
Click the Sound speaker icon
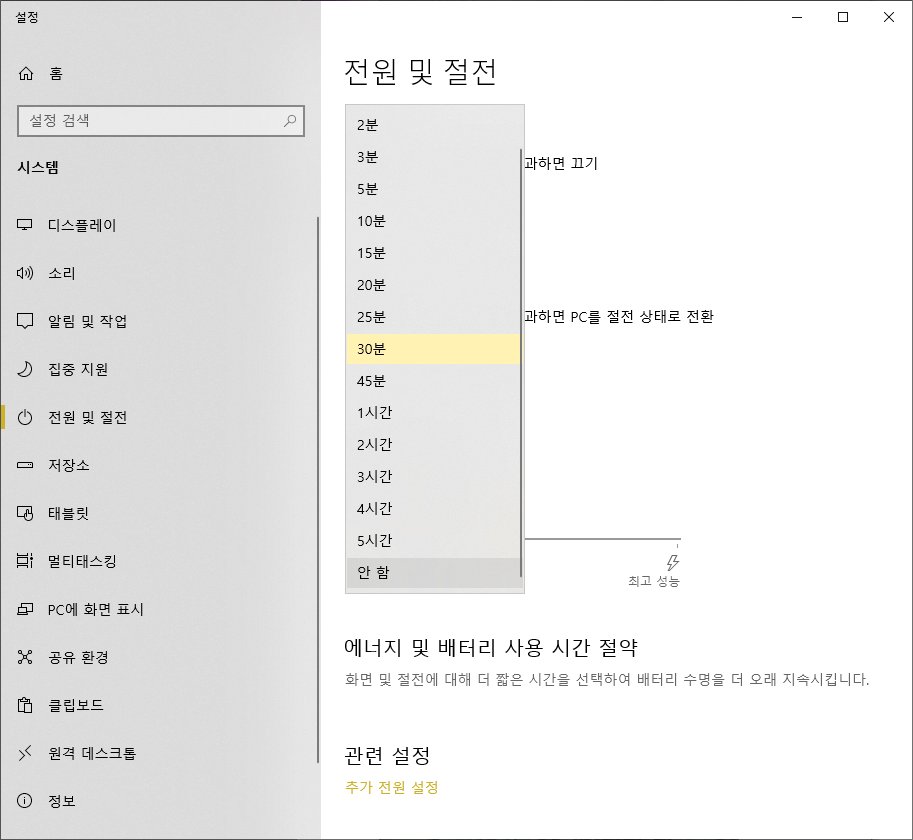24,273
